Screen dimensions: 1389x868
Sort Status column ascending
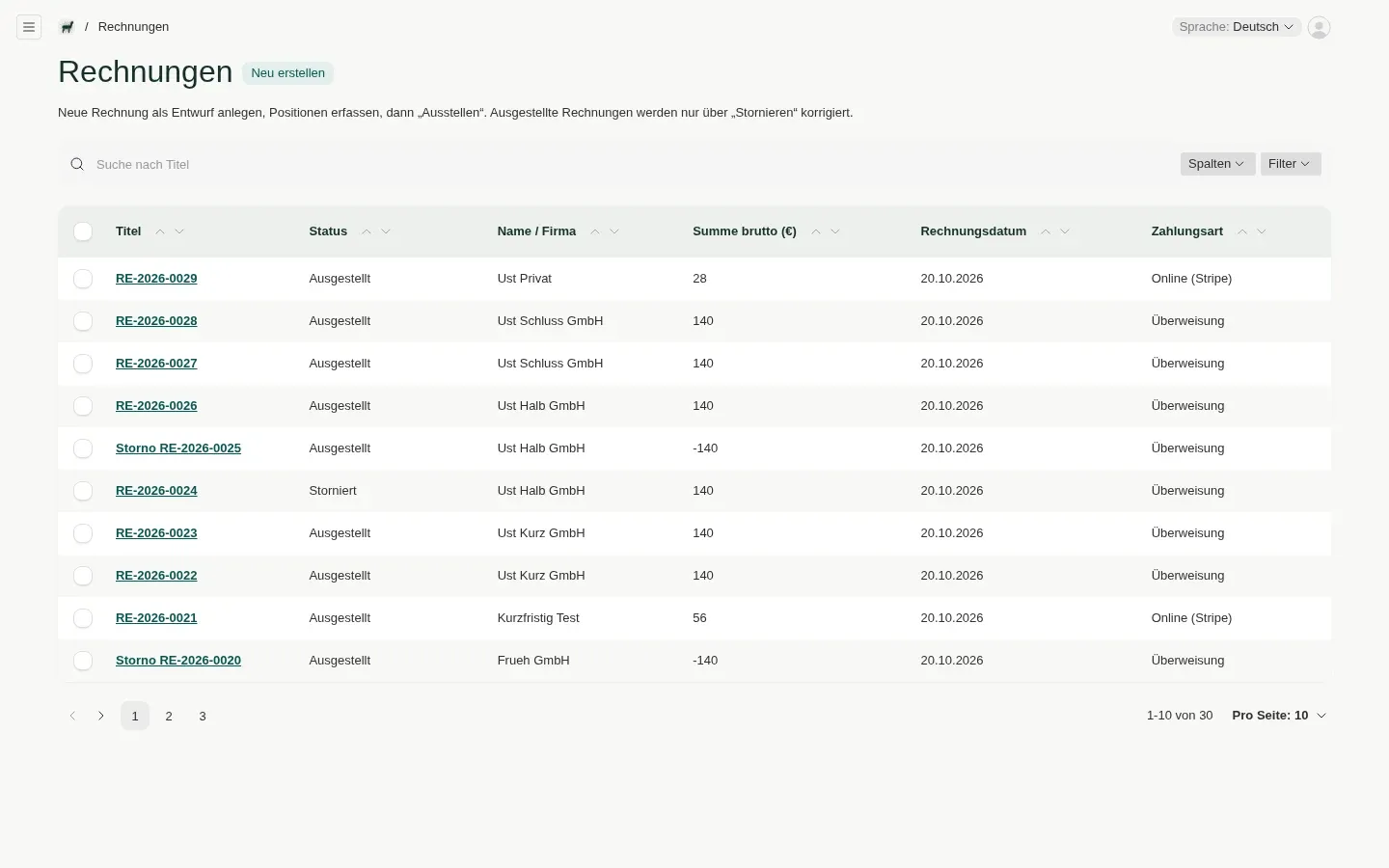[x=367, y=231]
